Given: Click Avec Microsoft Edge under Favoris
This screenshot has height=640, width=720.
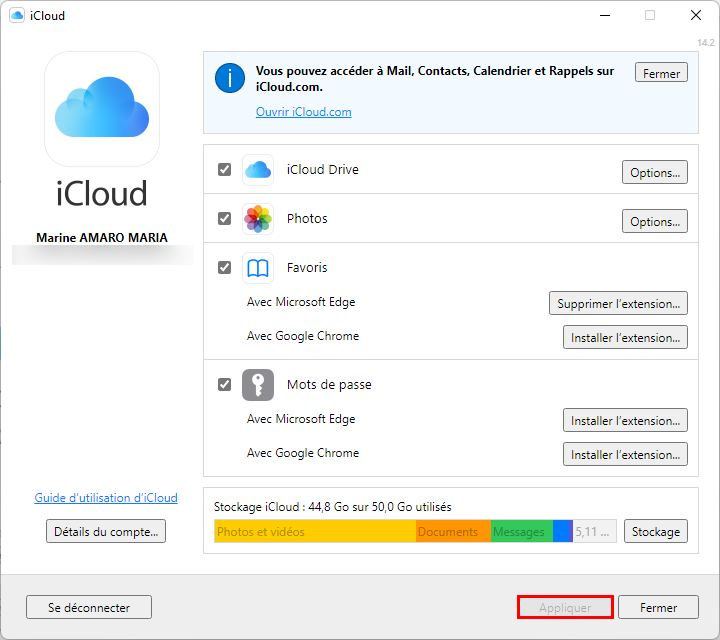Looking at the screenshot, I should [301, 302].
